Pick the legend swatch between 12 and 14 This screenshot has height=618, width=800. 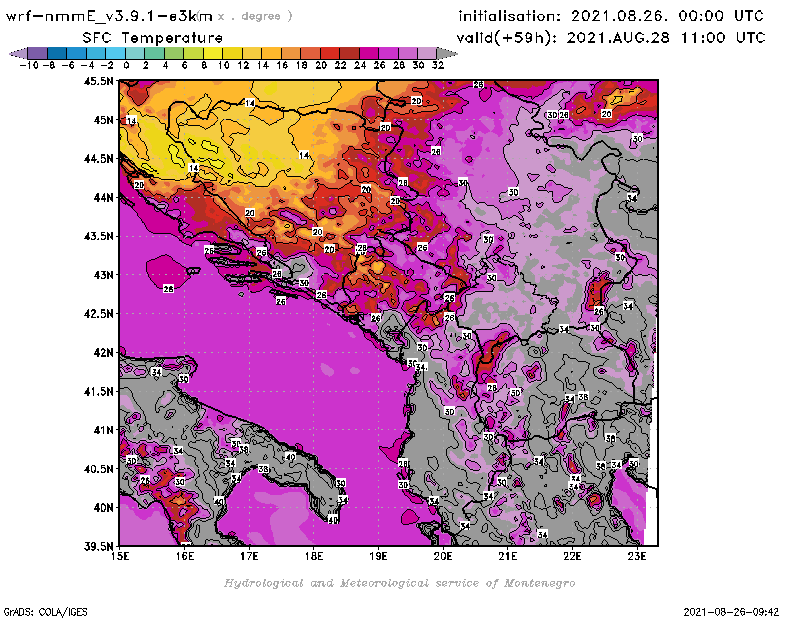point(252,53)
